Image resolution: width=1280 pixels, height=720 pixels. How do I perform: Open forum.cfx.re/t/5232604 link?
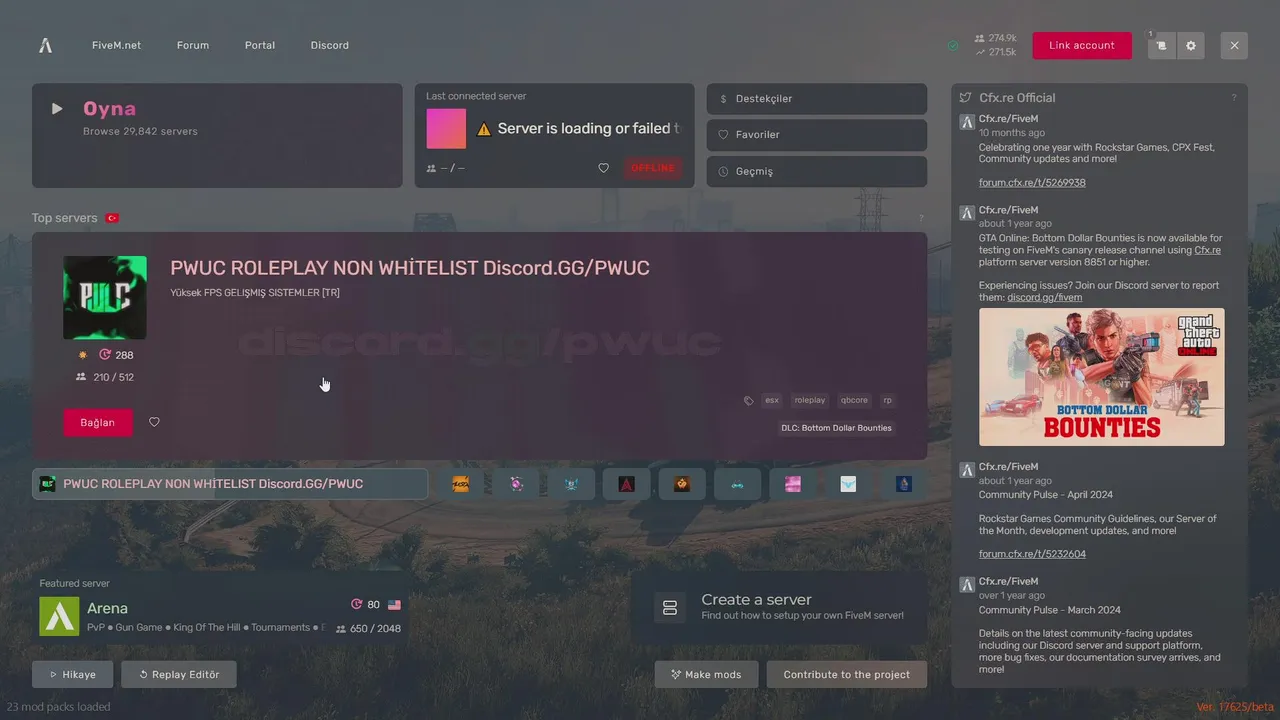pyautogui.click(x=1032, y=554)
